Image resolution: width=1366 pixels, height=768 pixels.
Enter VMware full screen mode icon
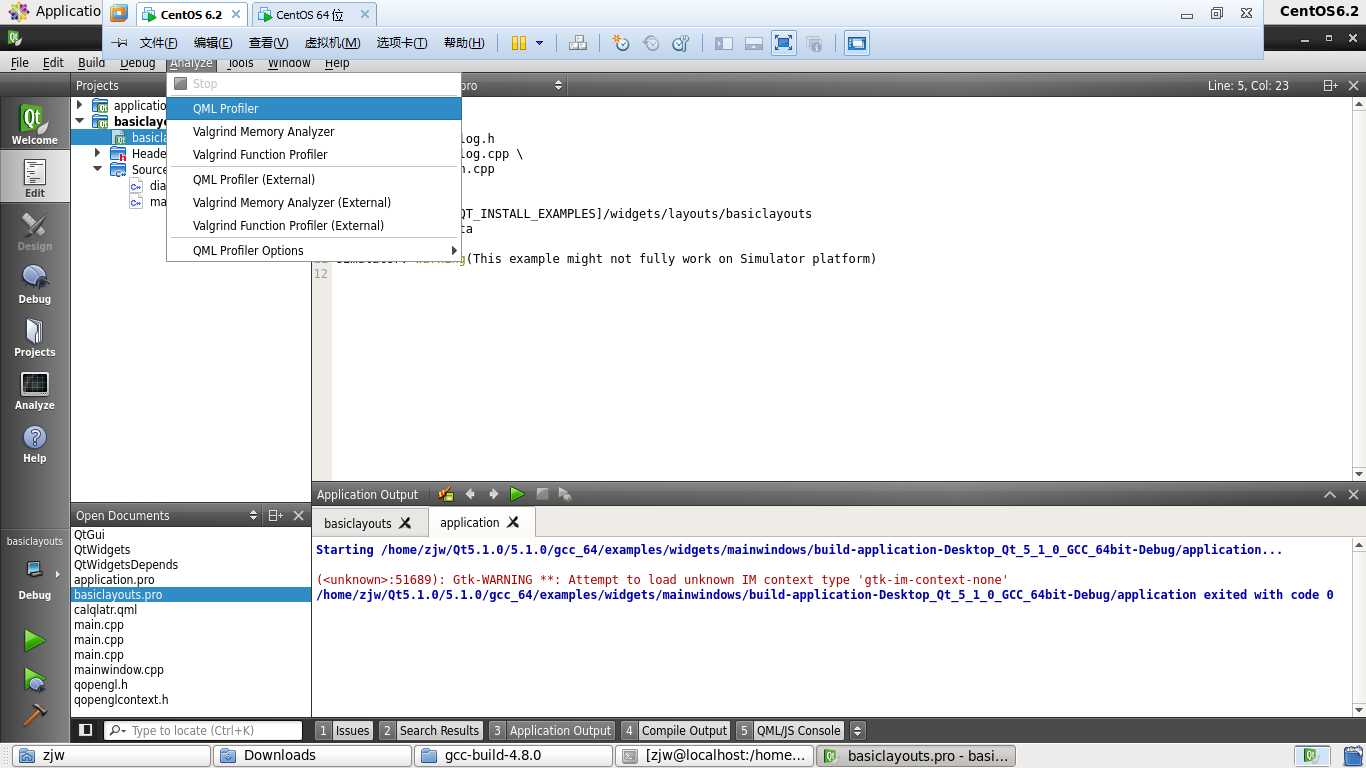pyautogui.click(x=783, y=43)
